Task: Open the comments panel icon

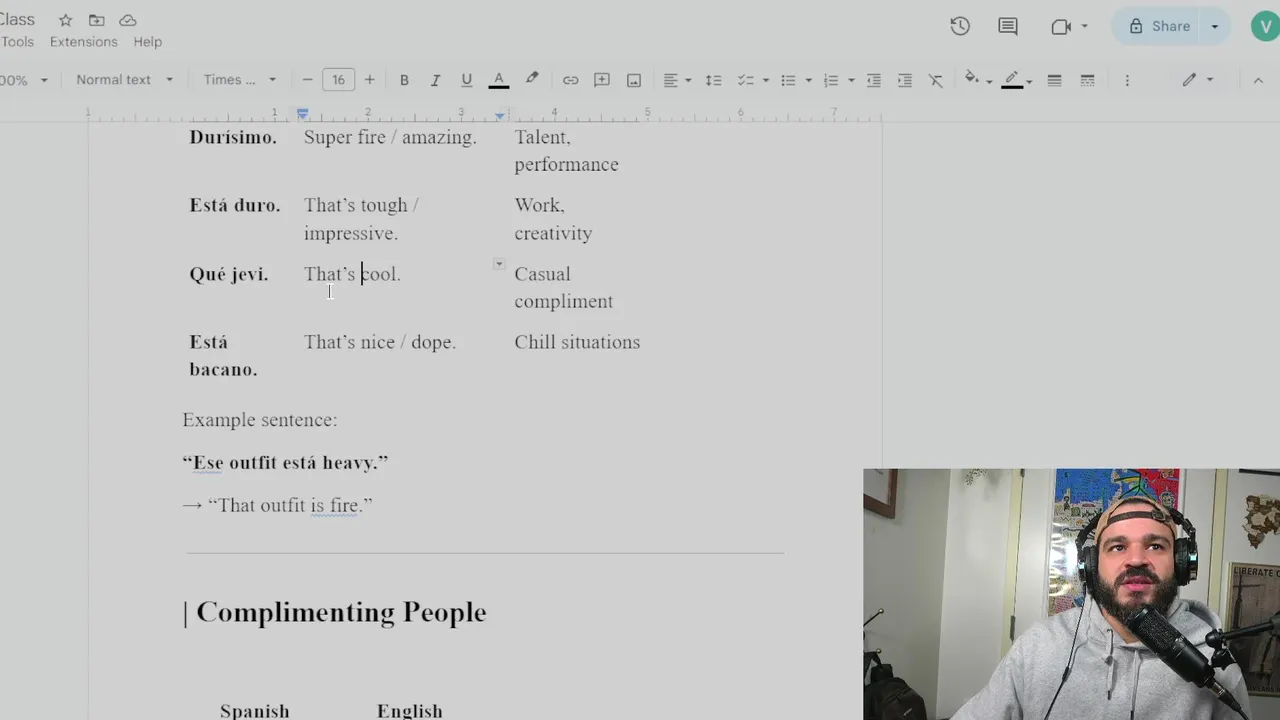Action: click(x=1008, y=27)
